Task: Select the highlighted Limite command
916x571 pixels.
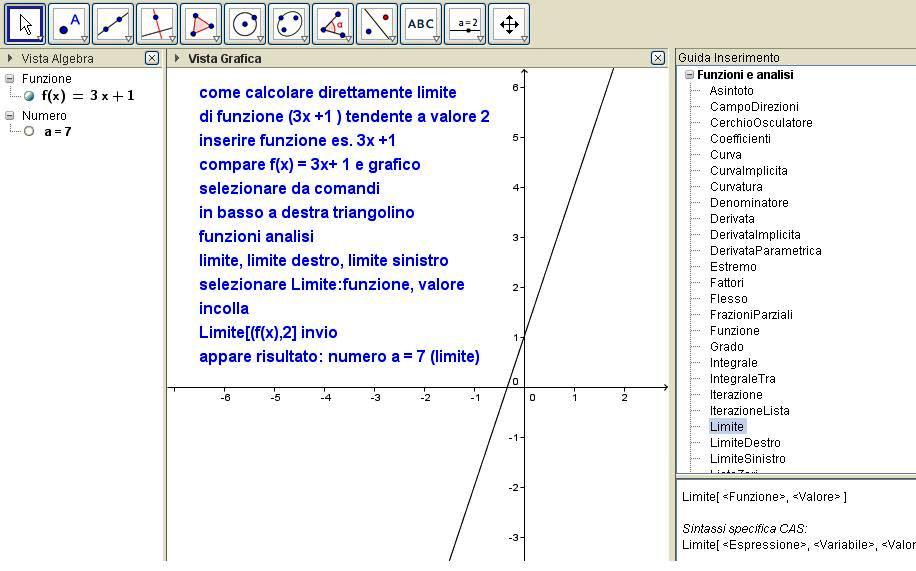Action: tap(727, 427)
